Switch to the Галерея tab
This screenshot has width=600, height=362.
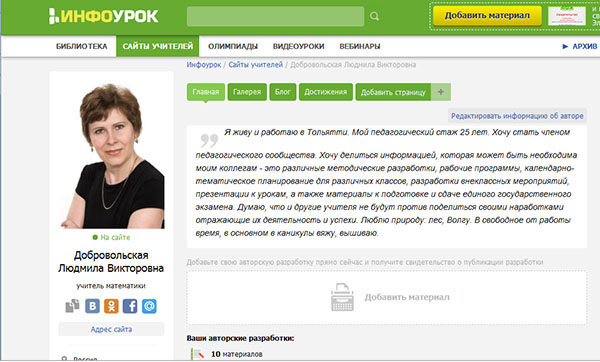[247, 92]
